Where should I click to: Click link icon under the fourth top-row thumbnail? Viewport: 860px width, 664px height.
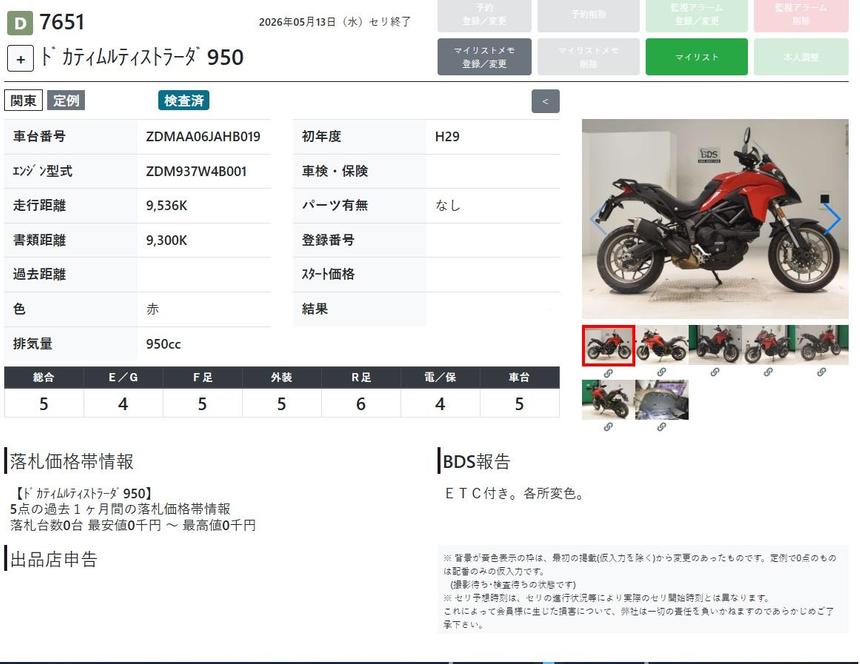[768, 372]
